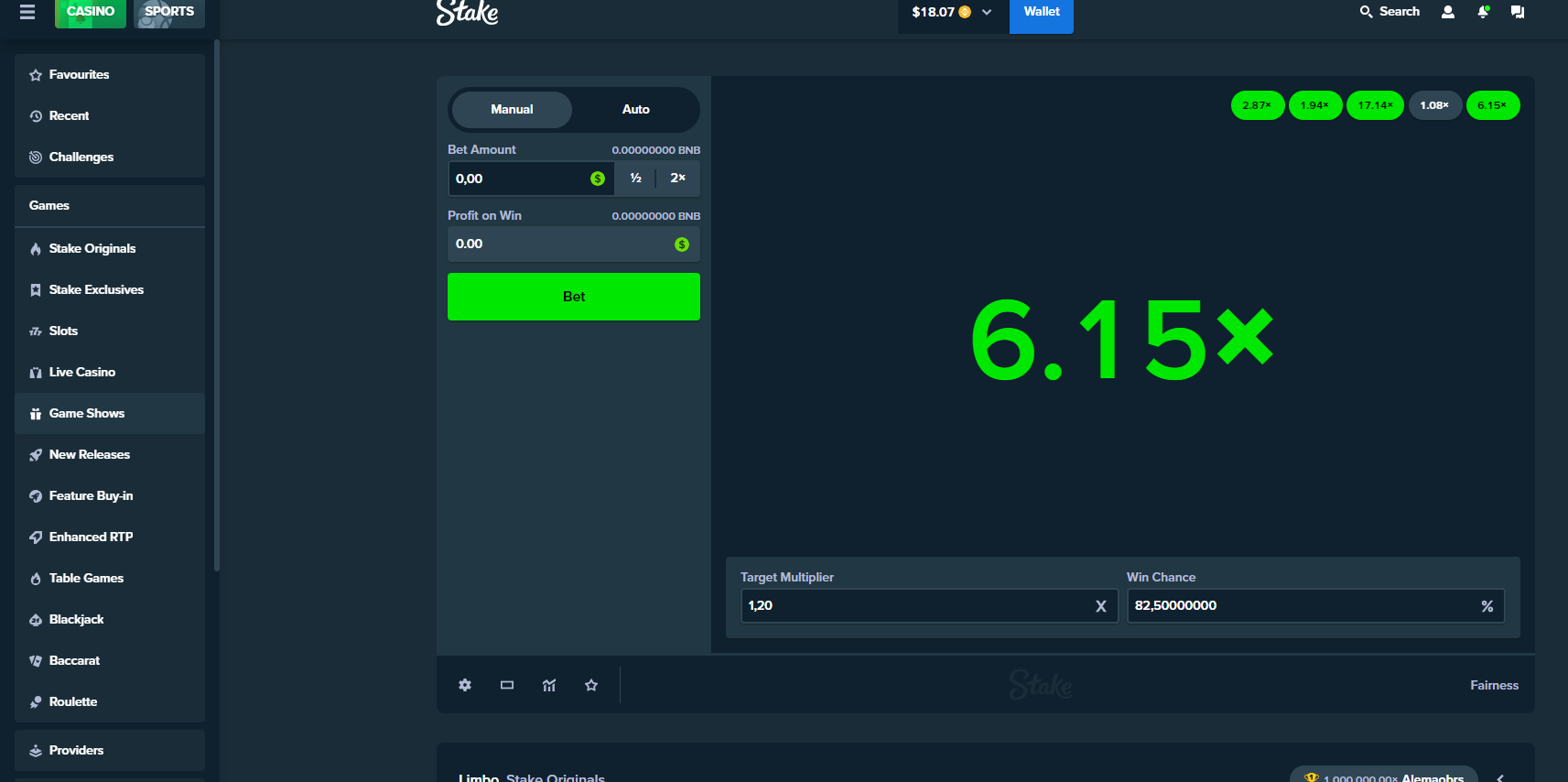Image resolution: width=1568 pixels, height=782 pixels.
Task: Collapse the Limbo game info section
Action: pyautogui.click(x=1500, y=777)
